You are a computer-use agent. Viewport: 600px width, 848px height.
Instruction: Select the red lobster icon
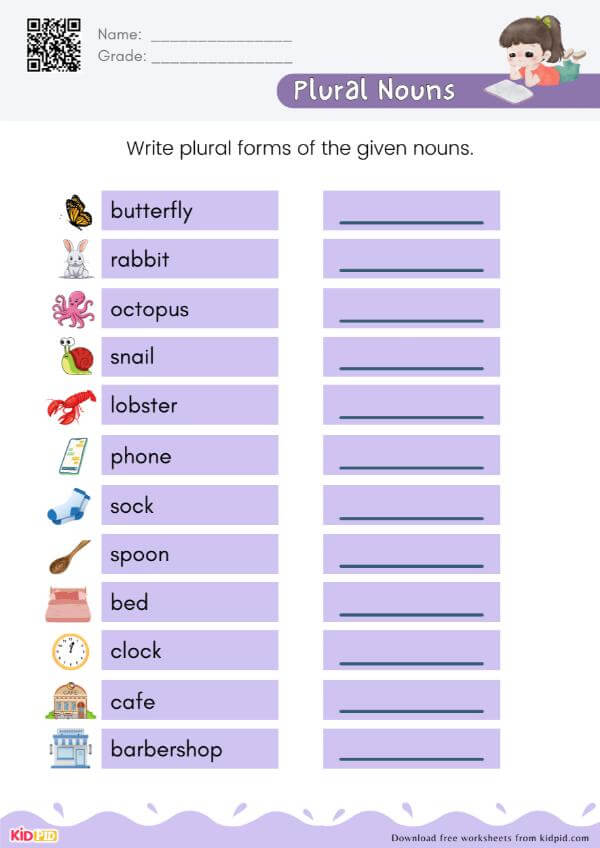pyautogui.click(x=70, y=407)
